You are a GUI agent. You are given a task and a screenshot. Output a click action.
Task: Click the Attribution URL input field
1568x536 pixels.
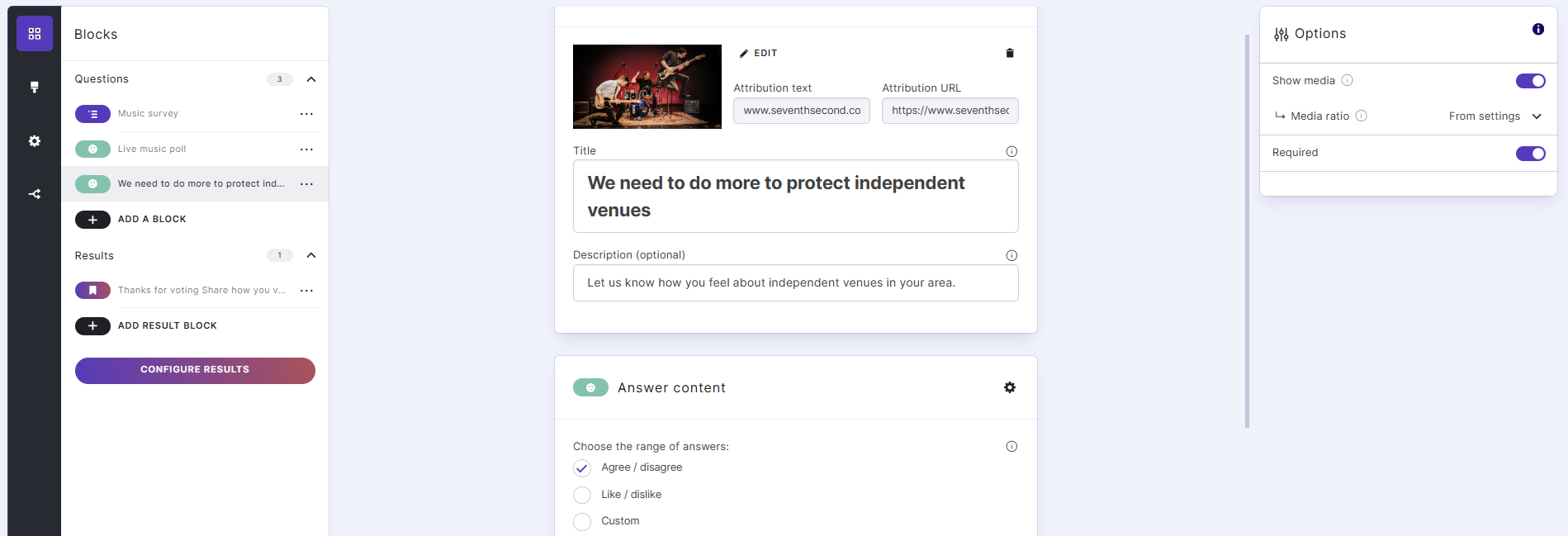coord(950,111)
